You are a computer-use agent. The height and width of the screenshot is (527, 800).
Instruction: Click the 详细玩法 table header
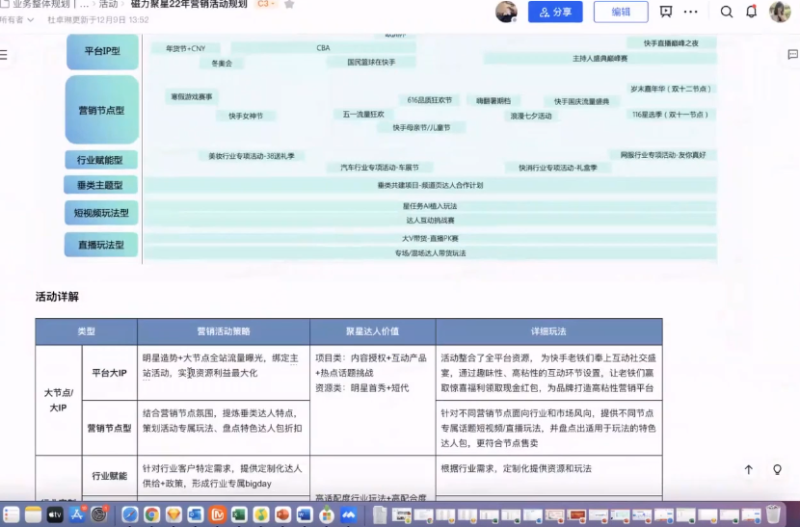coord(549,332)
